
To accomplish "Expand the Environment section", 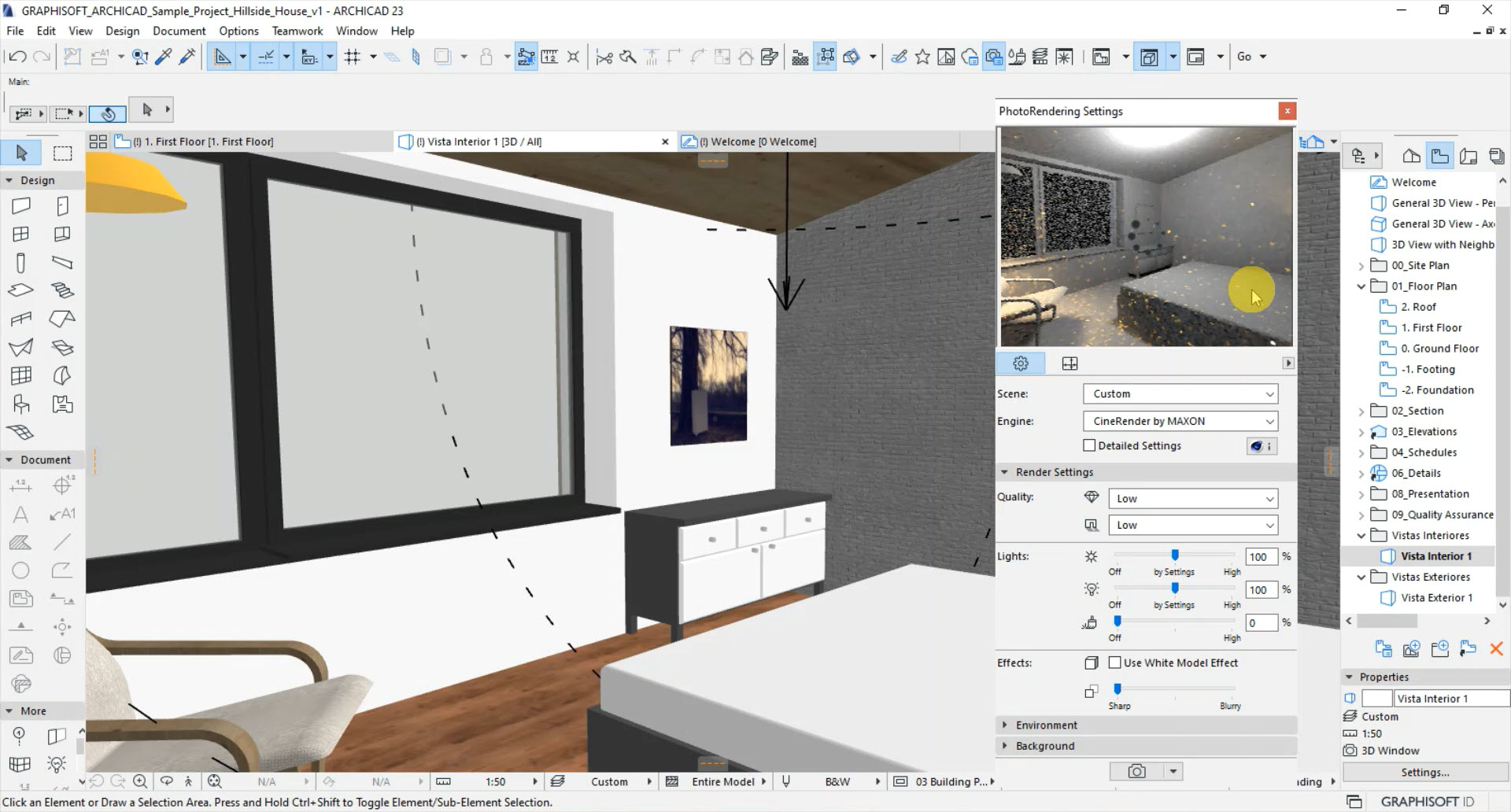I will point(1046,725).
